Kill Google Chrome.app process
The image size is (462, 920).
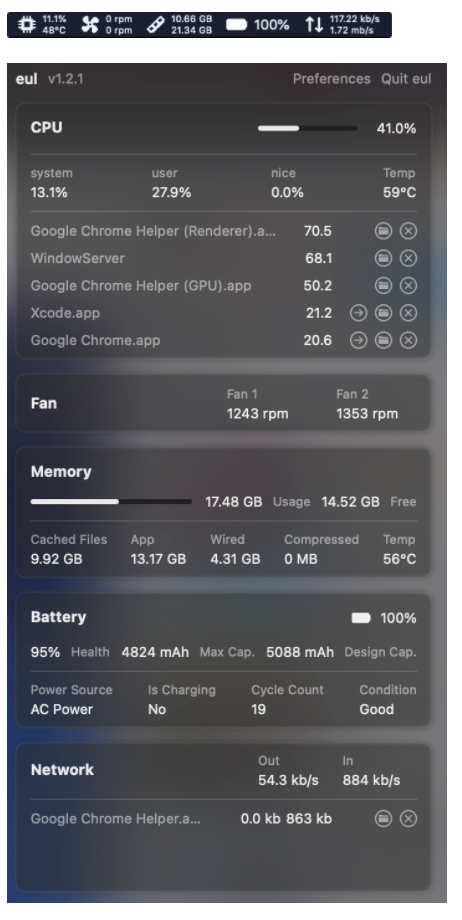[x=408, y=340]
